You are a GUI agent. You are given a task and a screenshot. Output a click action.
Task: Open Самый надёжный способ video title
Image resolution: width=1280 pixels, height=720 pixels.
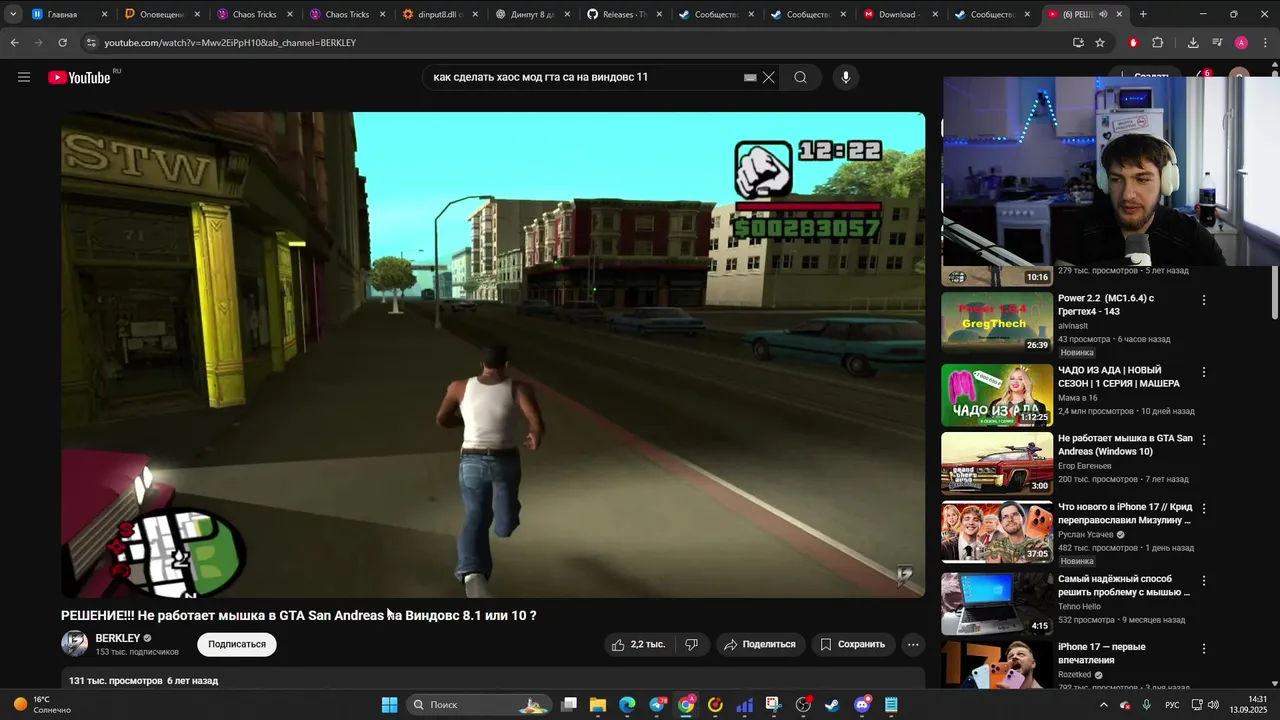1124,585
